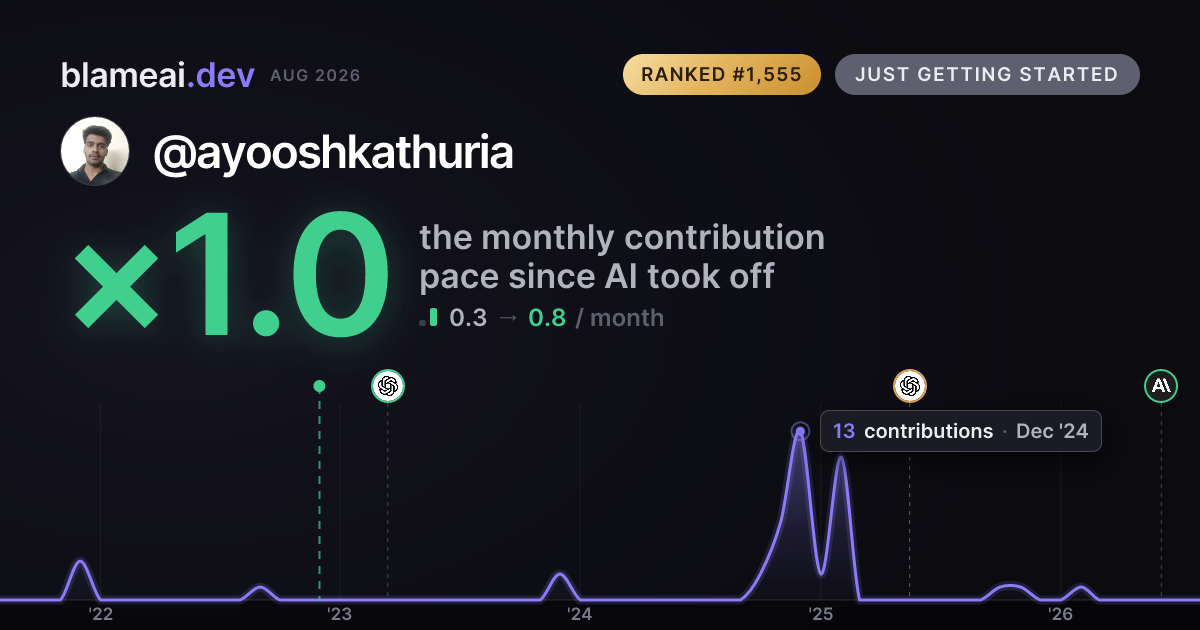Click the second chart peak in early 2025

(x=841, y=459)
